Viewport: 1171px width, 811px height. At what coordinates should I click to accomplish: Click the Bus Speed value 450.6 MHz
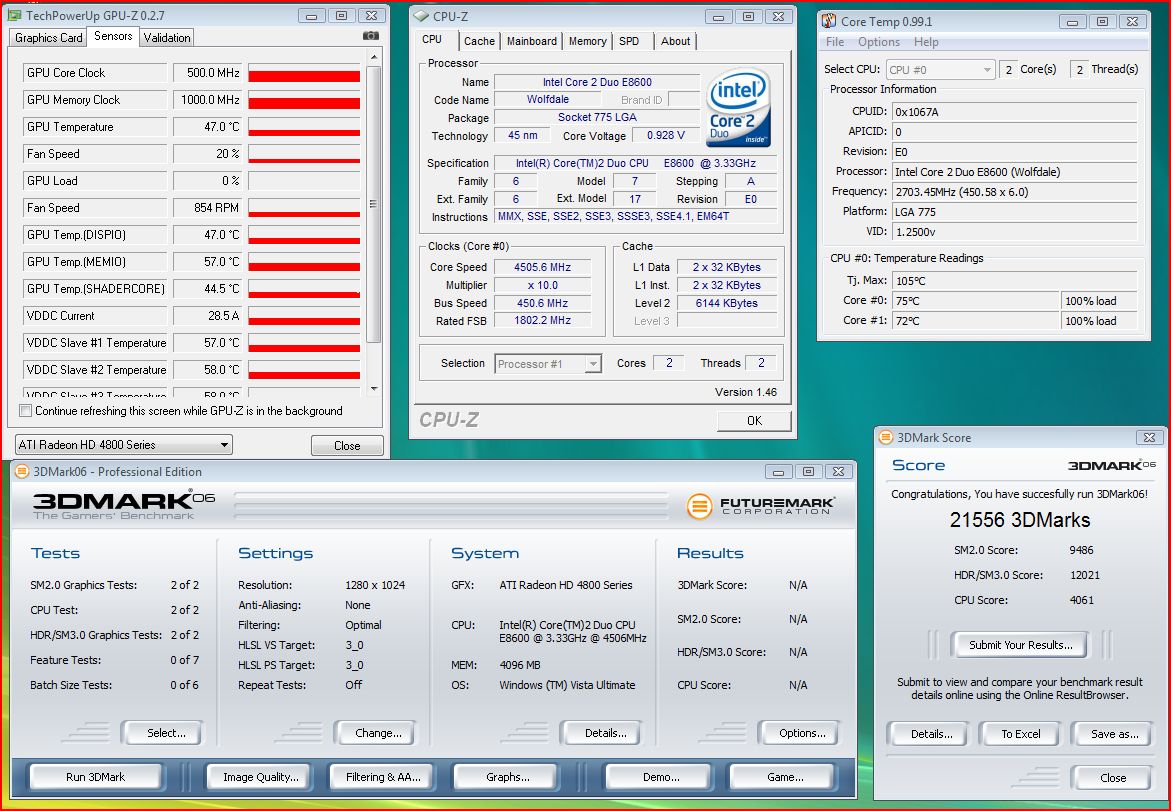pyautogui.click(x=542, y=303)
